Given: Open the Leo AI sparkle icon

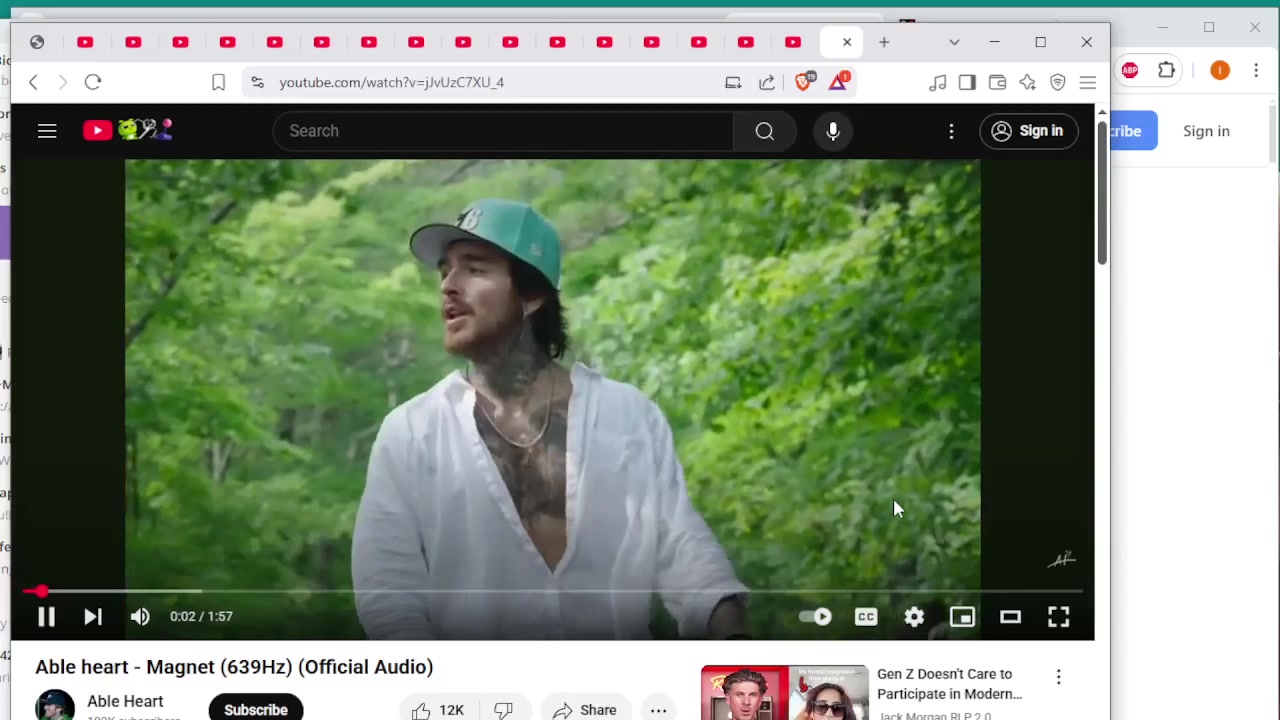Looking at the screenshot, I should click(1027, 82).
